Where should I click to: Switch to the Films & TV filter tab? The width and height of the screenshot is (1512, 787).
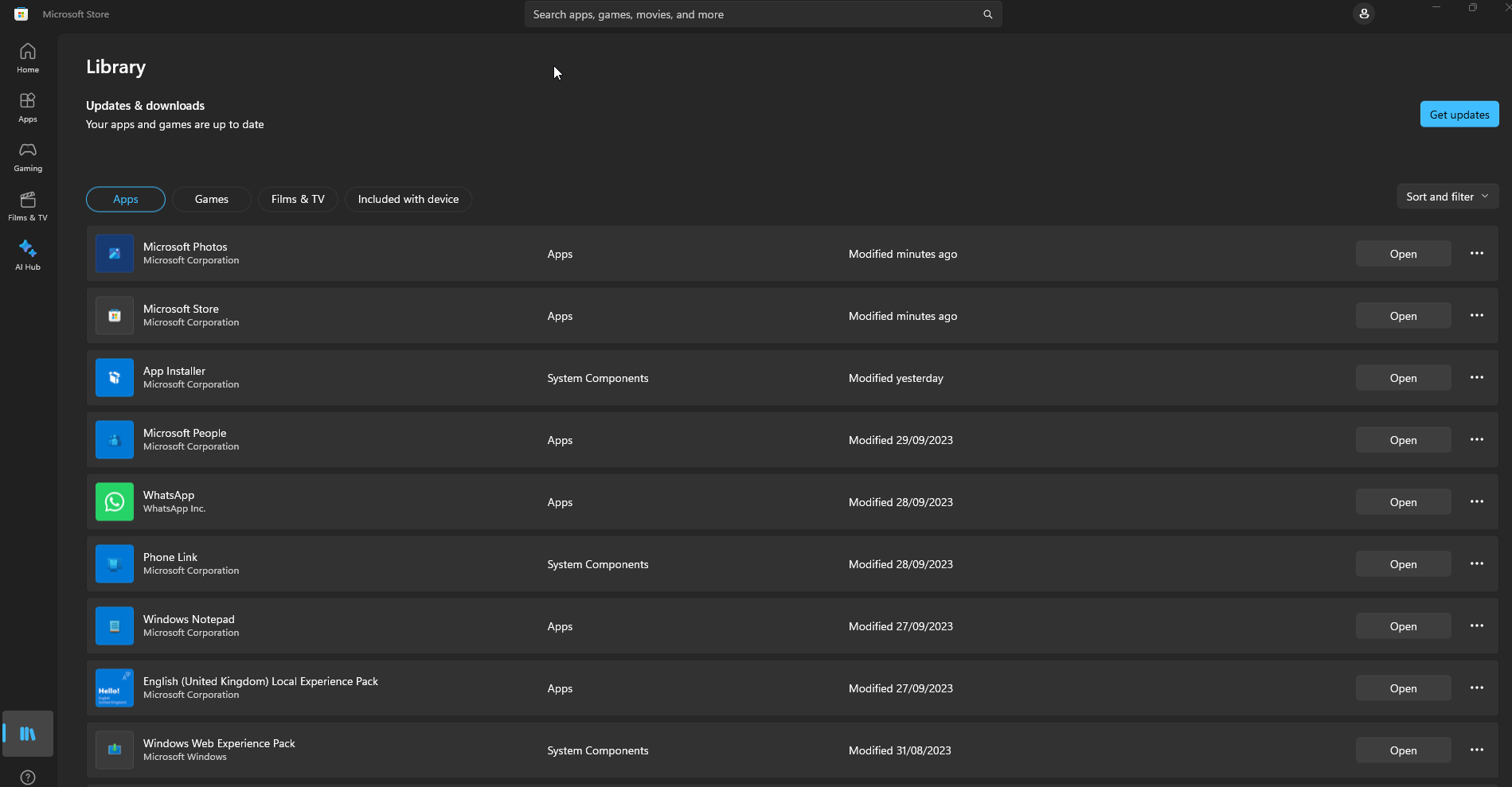click(x=298, y=199)
